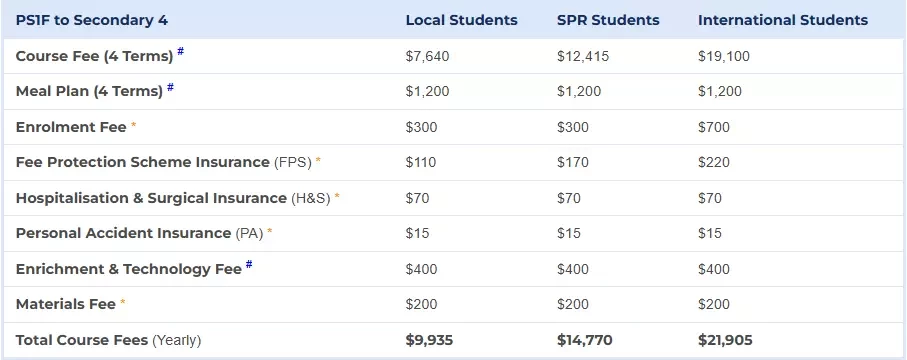Click the asterisk after Fee Protection Scheme Insurance

point(318,160)
